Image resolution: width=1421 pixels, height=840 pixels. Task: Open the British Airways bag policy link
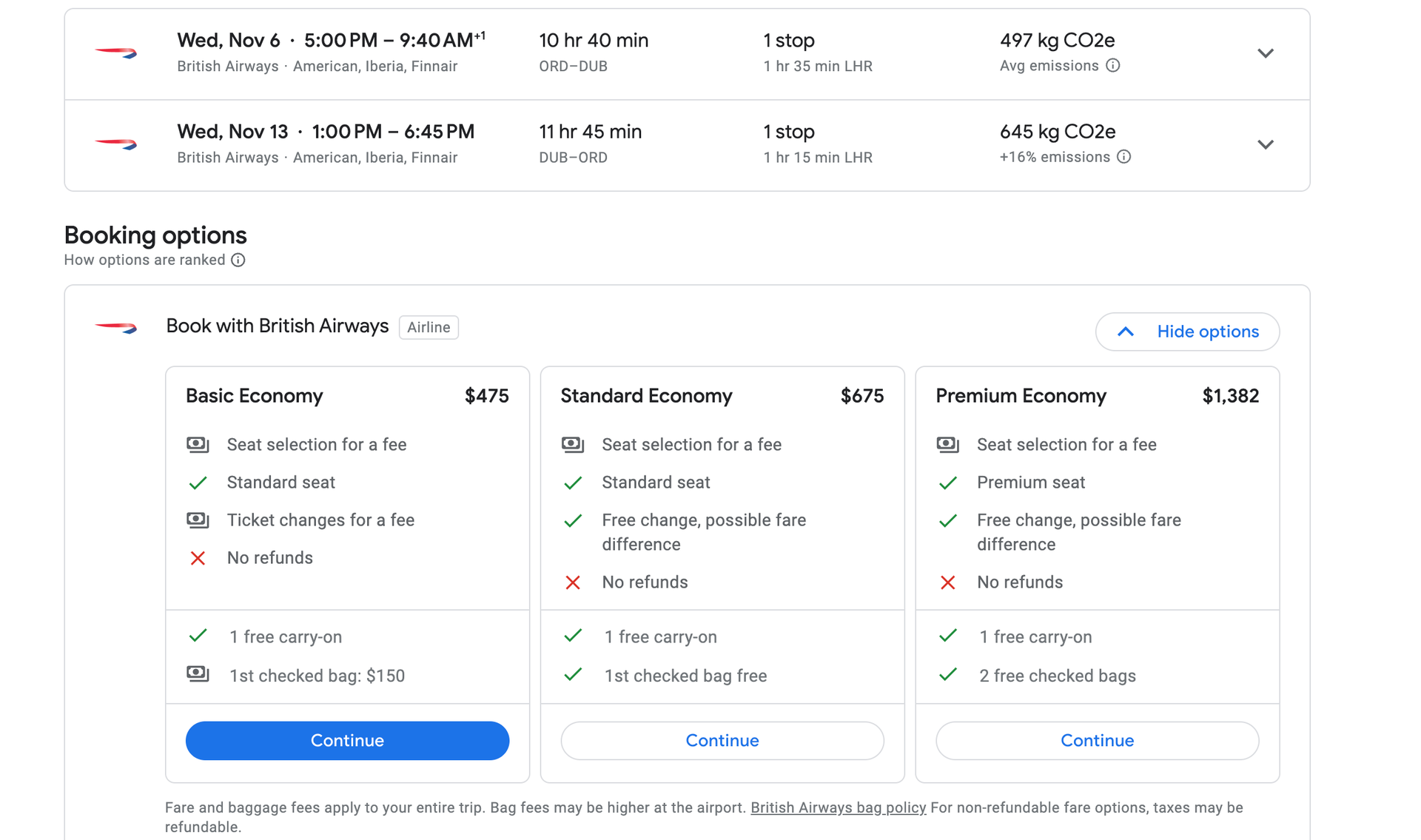click(x=838, y=807)
